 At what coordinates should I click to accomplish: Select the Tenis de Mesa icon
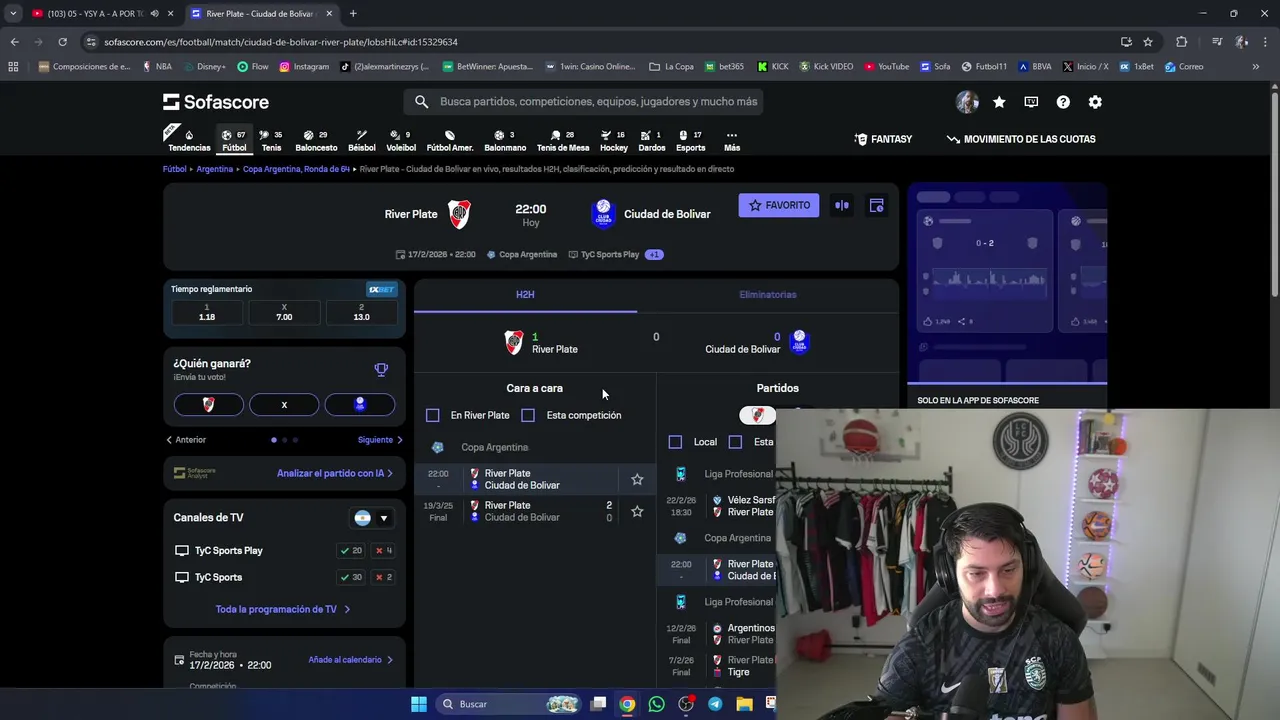click(x=563, y=140)
